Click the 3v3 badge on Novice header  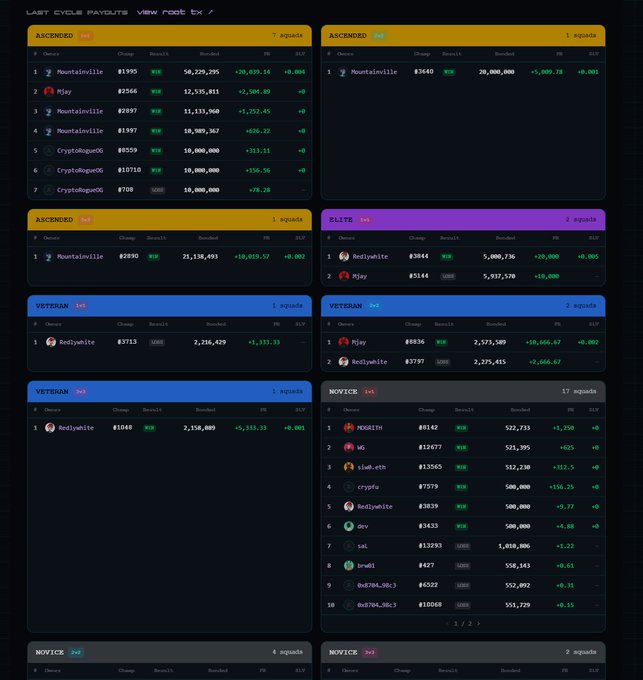click(x=369, y=652)
